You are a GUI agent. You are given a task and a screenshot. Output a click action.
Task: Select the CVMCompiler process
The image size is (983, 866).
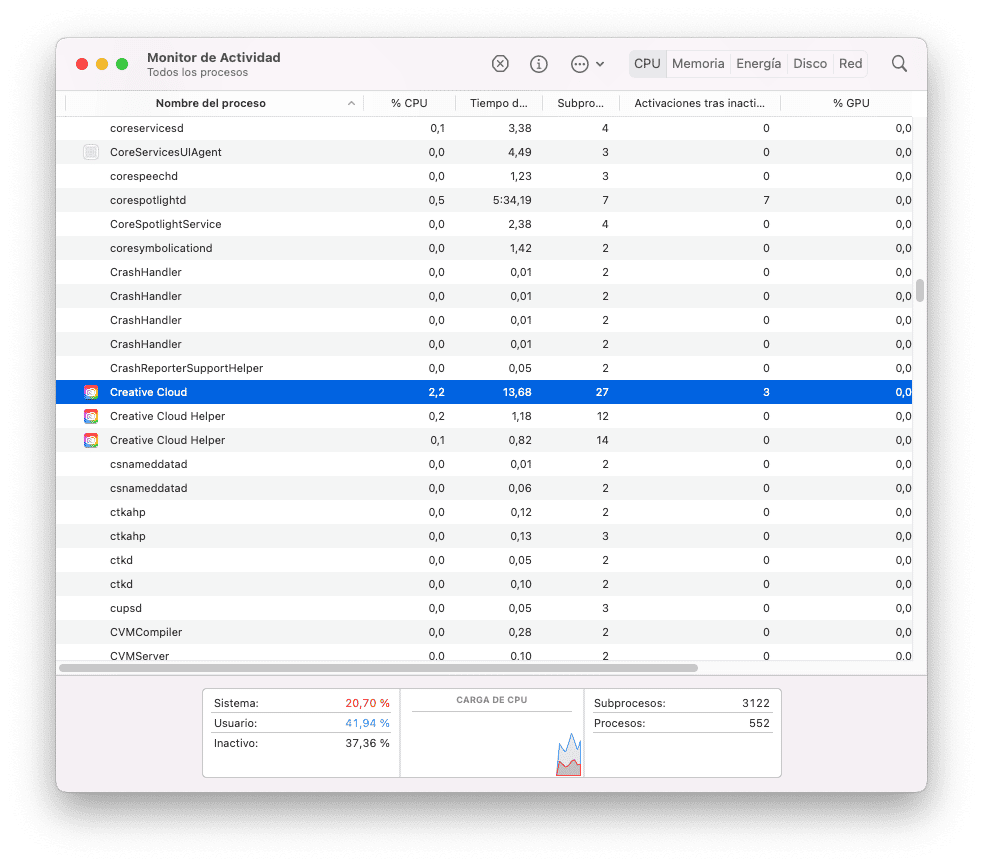click(484, 633)
